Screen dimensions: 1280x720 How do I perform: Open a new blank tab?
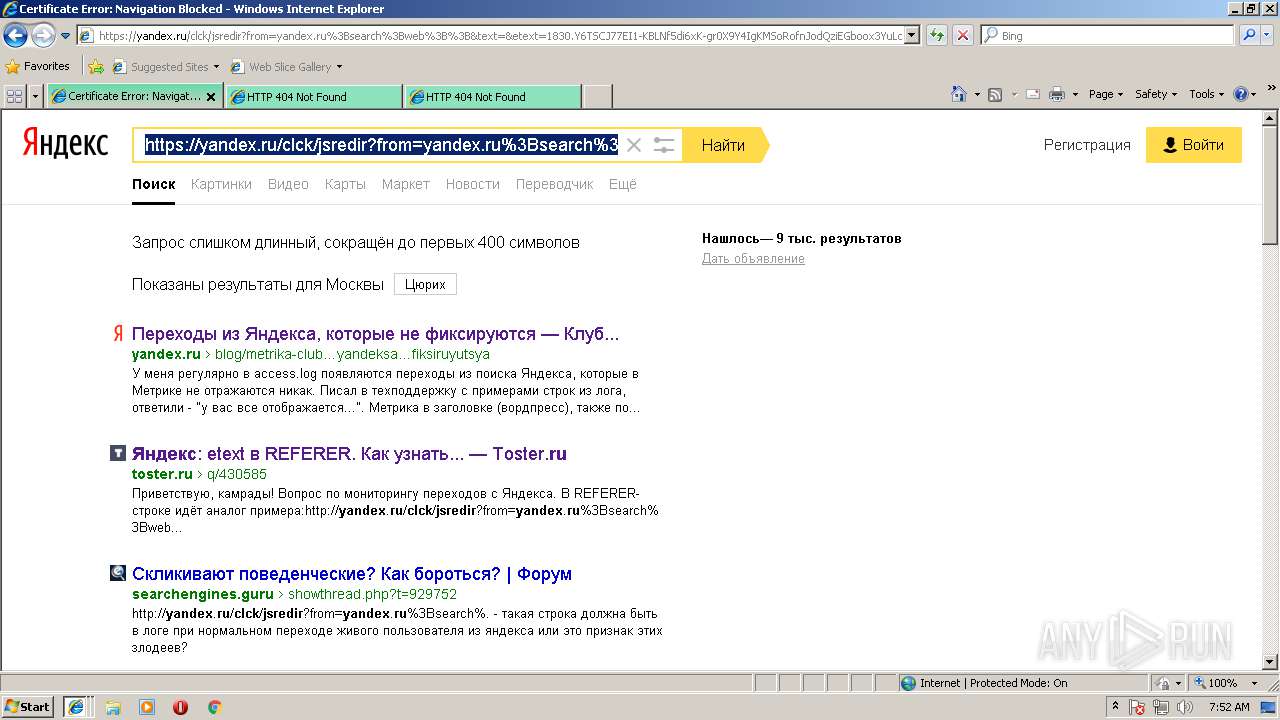[597, 97]
